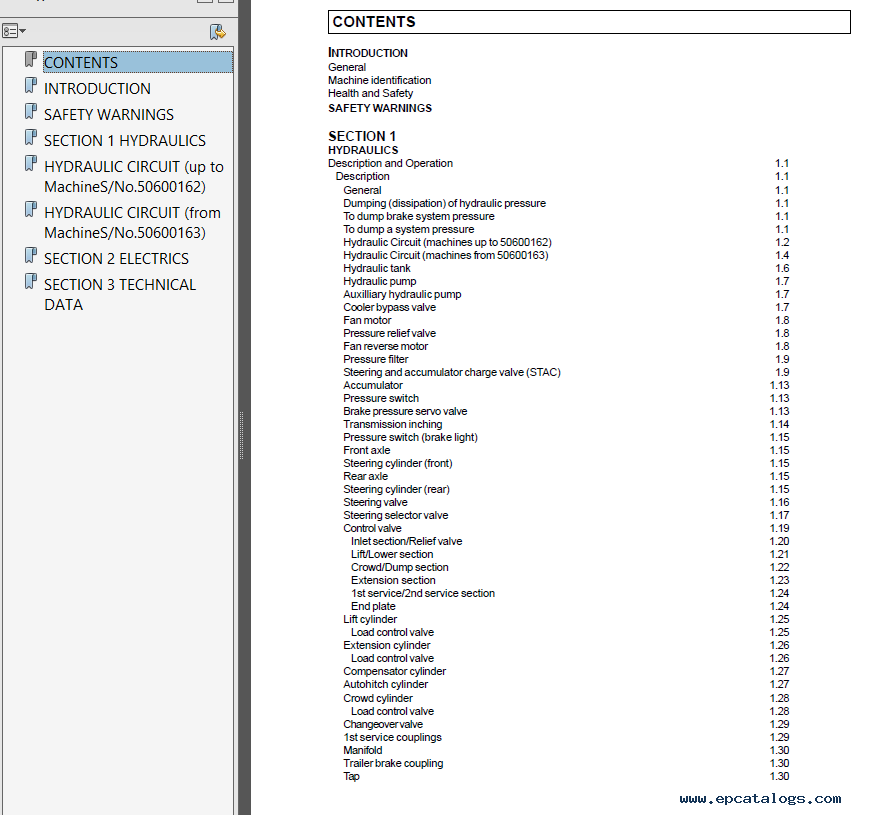Viewport: 892px width, 815px height.
Task: Open the INTRODUCTION bookmark
Action: pos(97,89)
